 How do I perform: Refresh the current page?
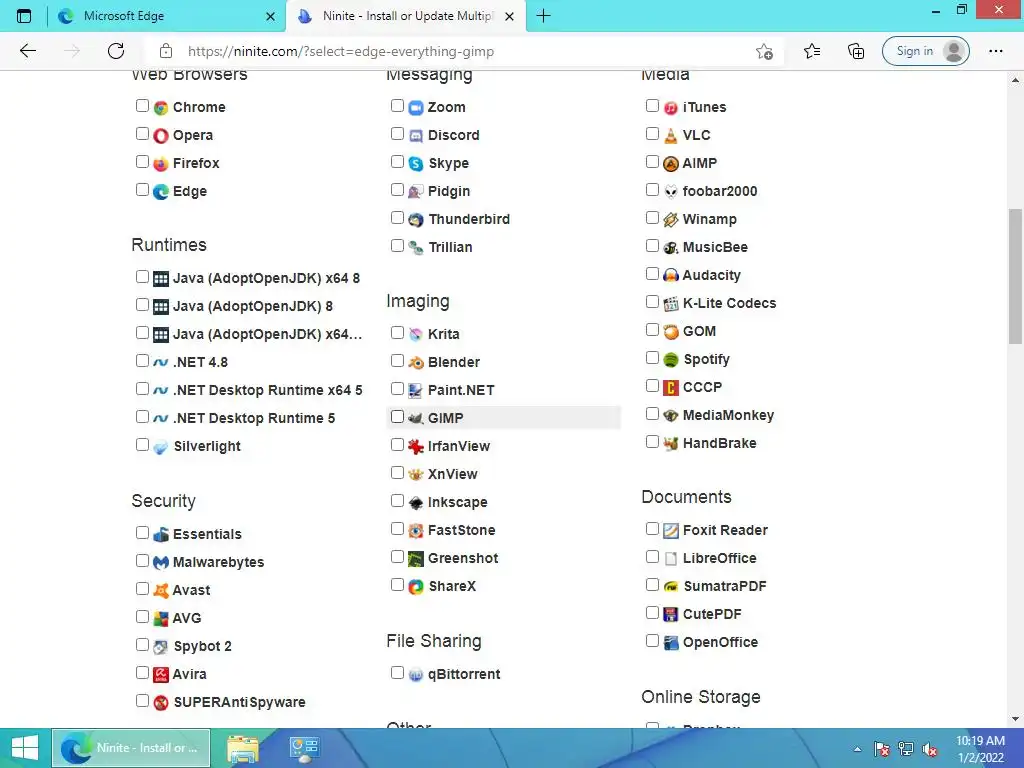(116, 51)
